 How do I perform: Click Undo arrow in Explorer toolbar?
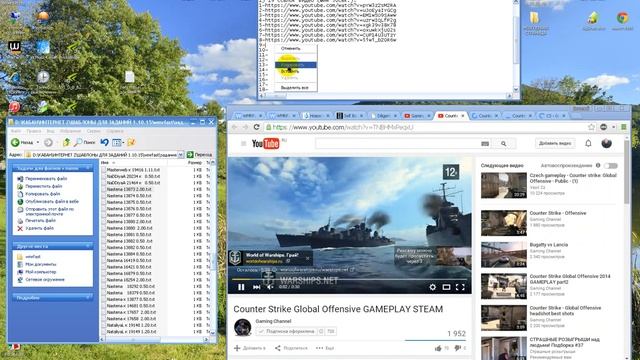click(x=104, y=142)
